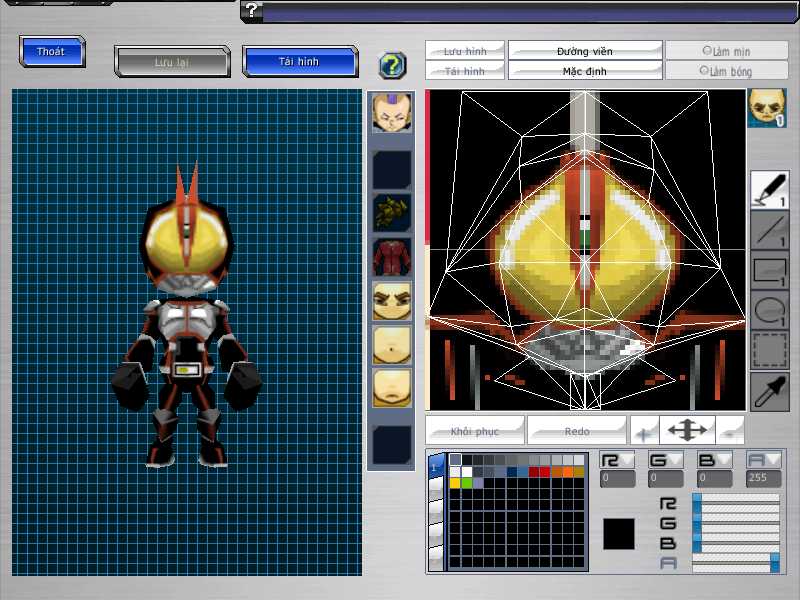Click the Thoát exit button

[52, 52]
